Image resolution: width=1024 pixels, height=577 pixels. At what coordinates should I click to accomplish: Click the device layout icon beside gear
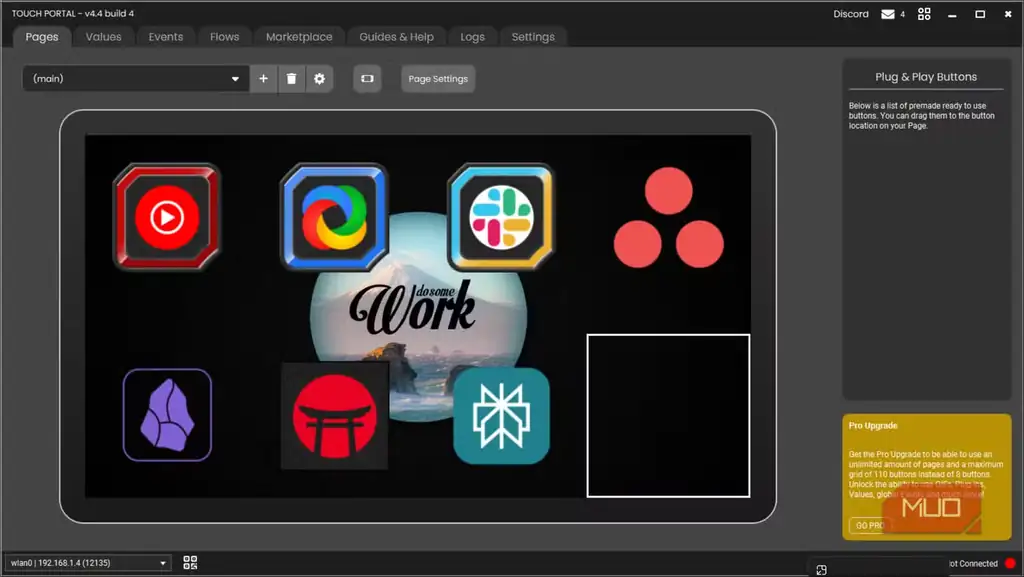[x=367, y=78]
